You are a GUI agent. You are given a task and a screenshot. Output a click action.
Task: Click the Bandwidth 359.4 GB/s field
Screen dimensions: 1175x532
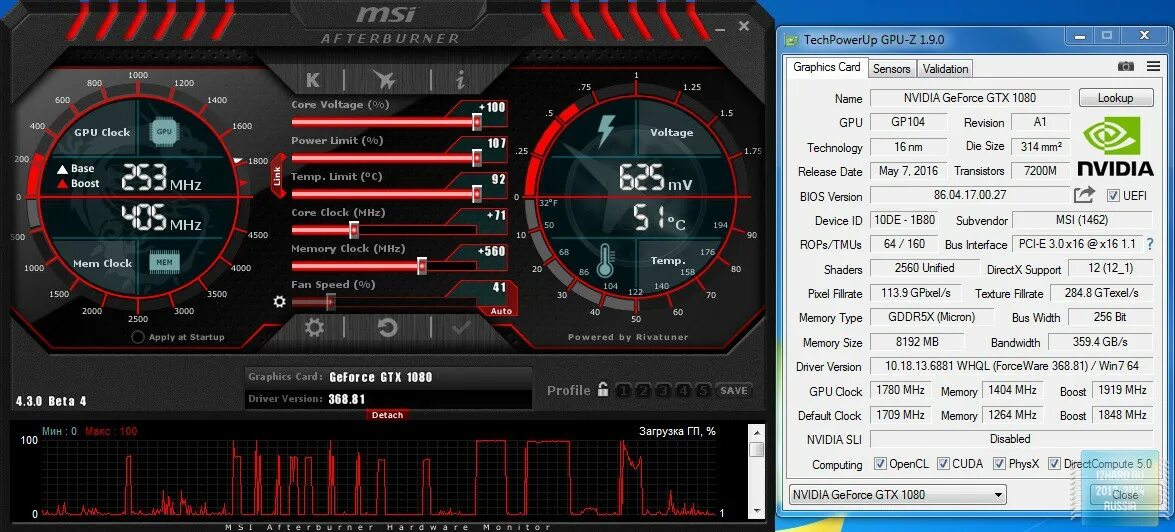tap(1100, 342)
